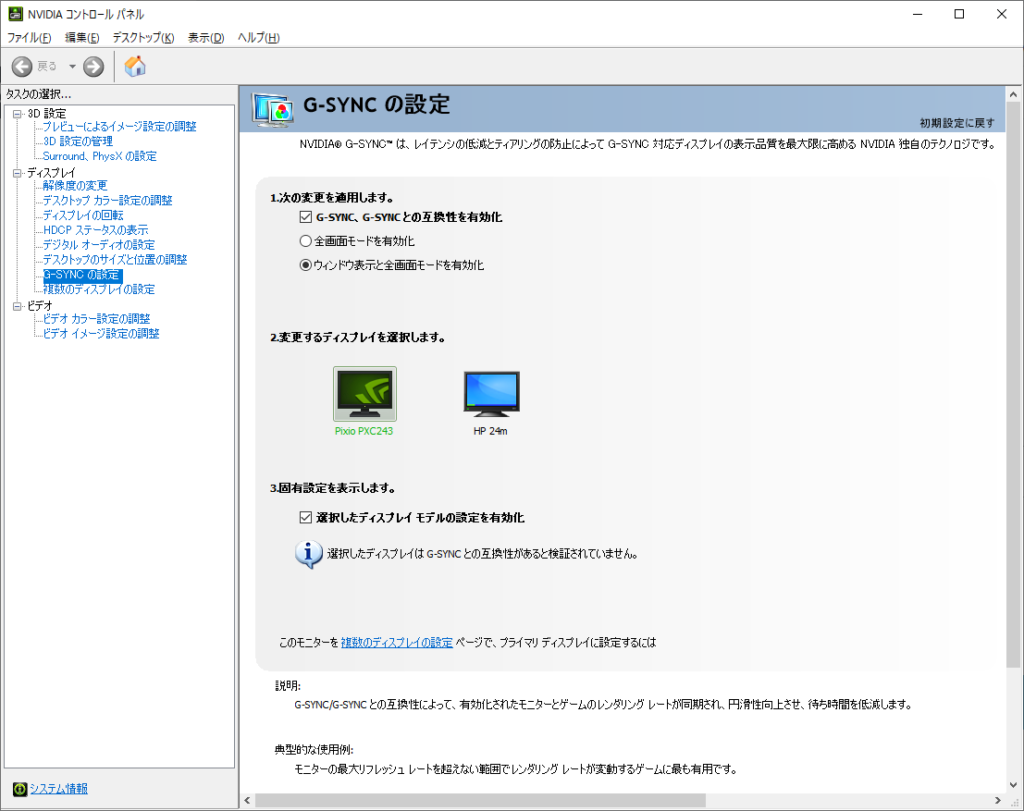Click the システム情報 icon at bottom left
This screenshot has height=811, width=1024.
(20, 789)
